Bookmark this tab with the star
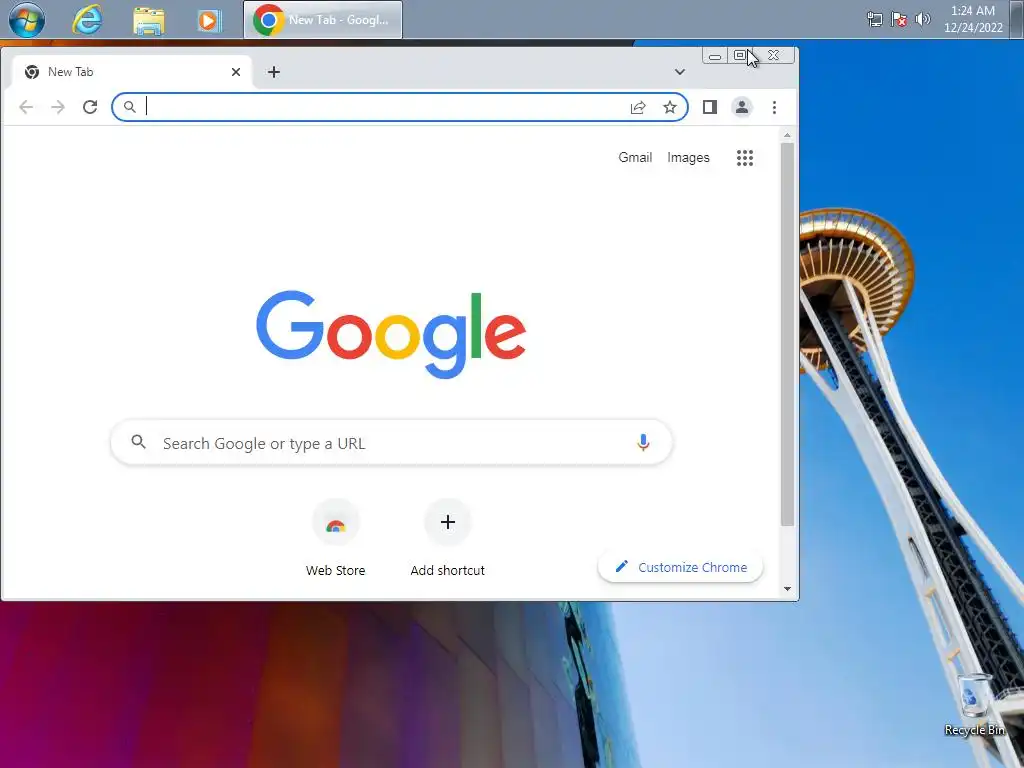Screen dimensions: 1024x768 click(670, 107)
